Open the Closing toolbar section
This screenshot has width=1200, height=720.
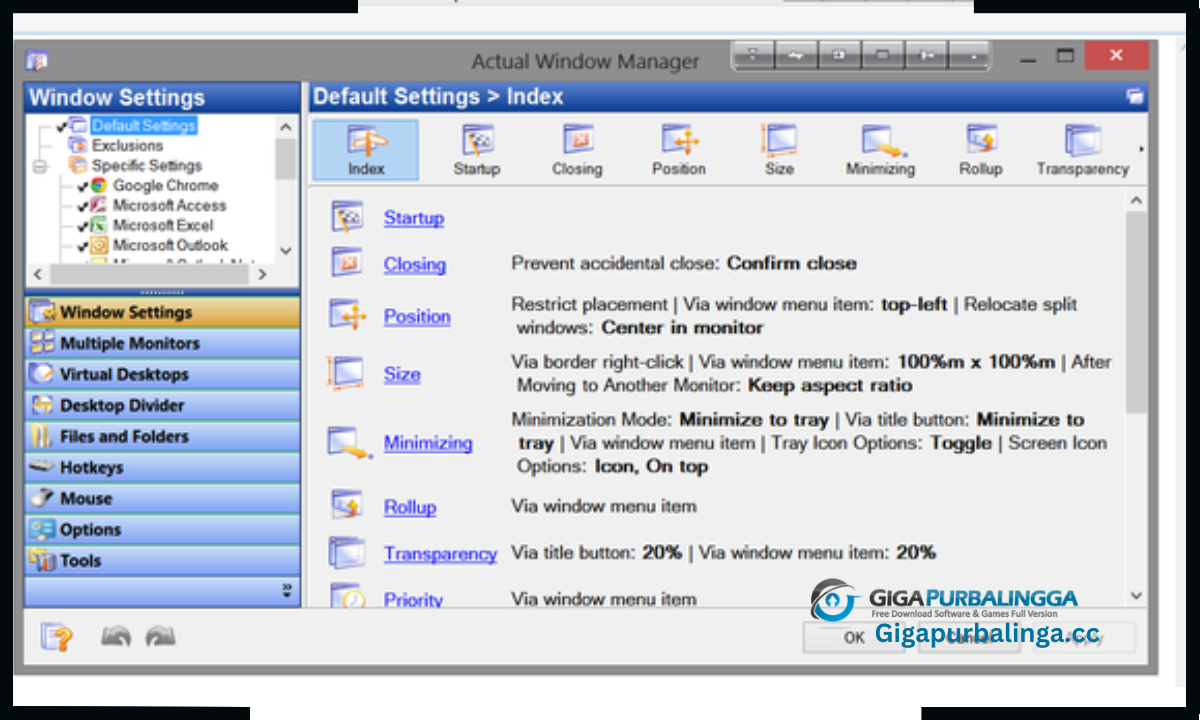tap(577, 150)
